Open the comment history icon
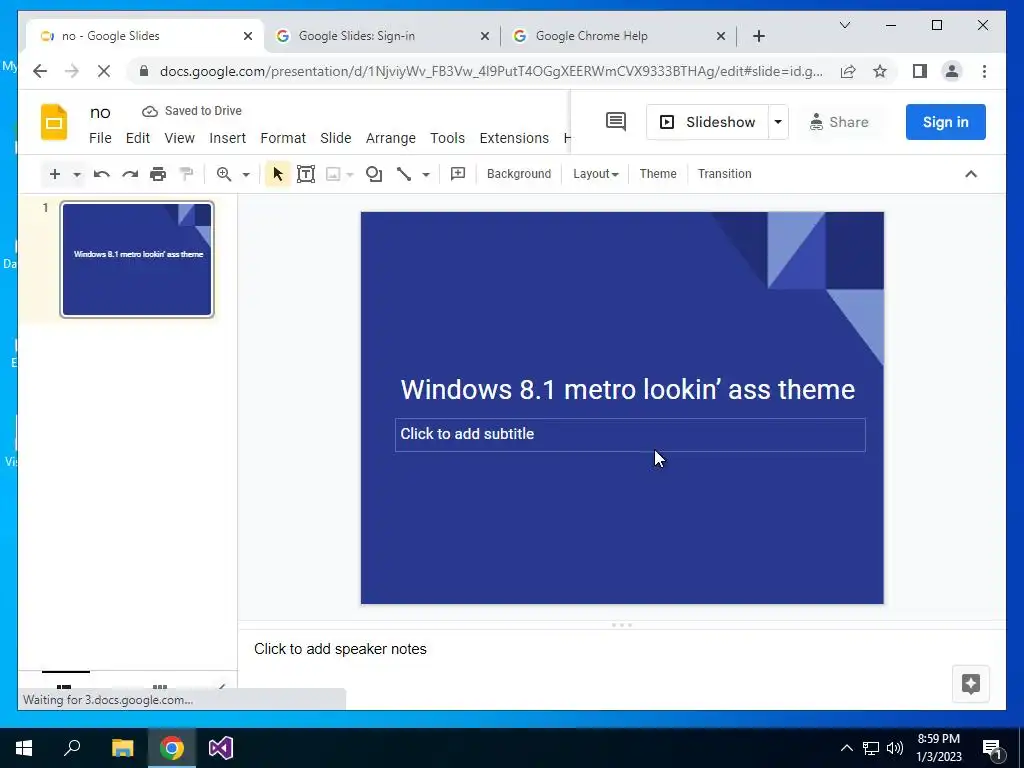1024x768 pixels. click(616, 121)
